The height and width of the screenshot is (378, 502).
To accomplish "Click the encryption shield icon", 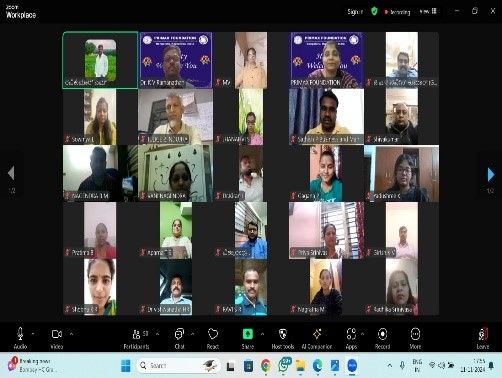I will [374, 12].
